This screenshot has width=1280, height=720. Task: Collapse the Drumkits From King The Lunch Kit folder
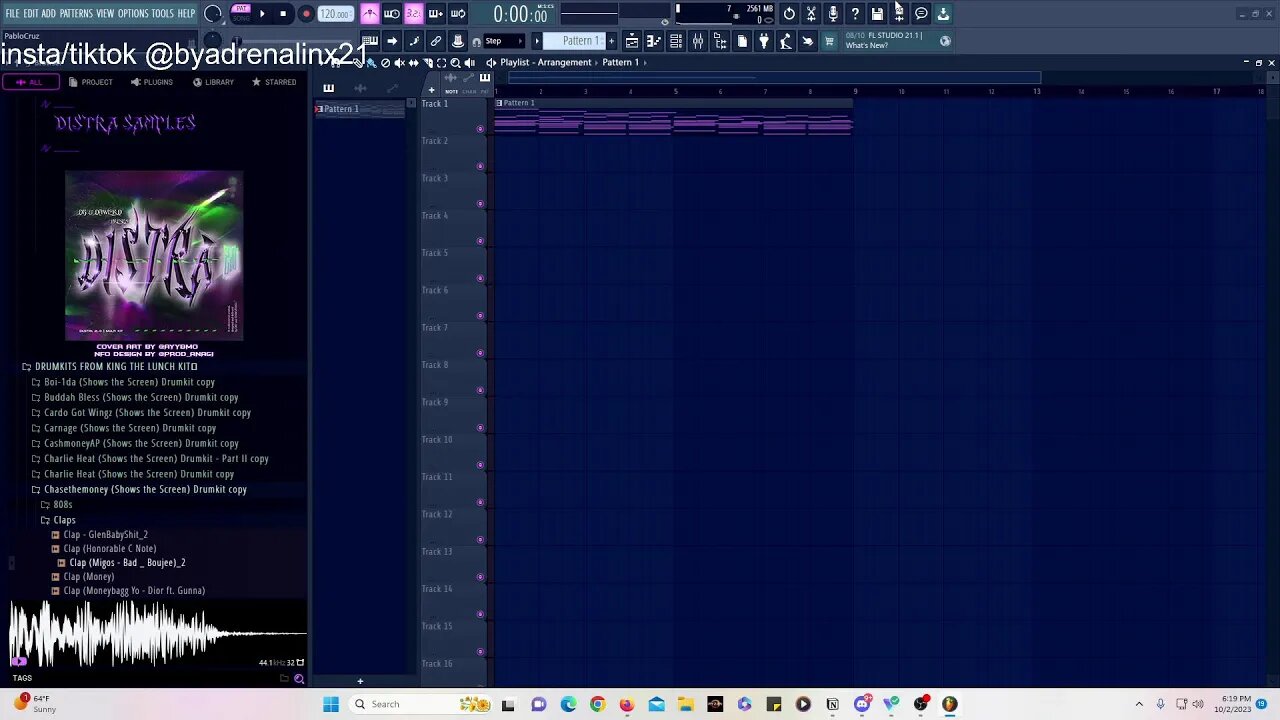[x=110, y=367]
